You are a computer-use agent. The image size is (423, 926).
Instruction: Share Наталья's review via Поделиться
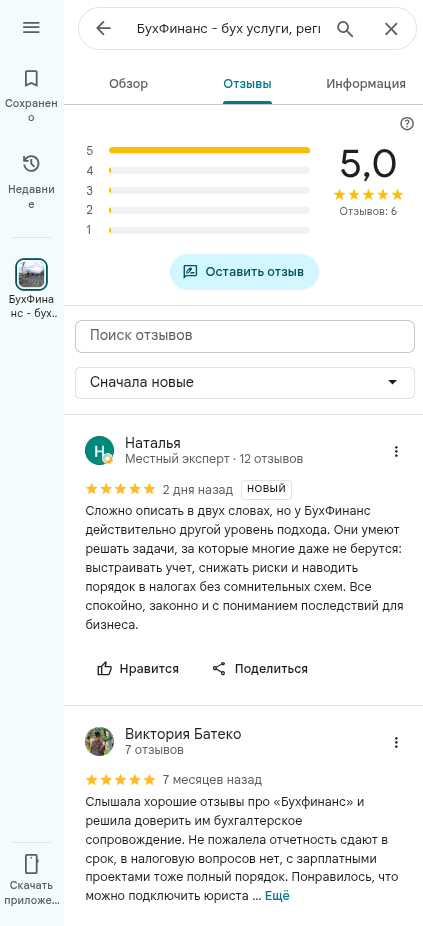260,669
